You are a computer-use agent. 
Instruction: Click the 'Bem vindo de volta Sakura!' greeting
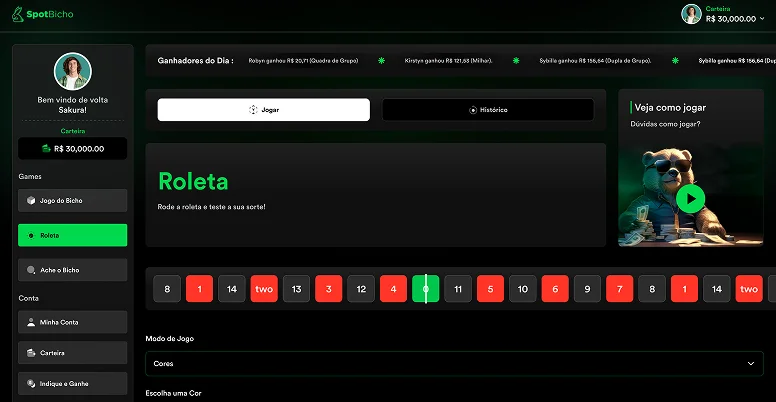73,105
